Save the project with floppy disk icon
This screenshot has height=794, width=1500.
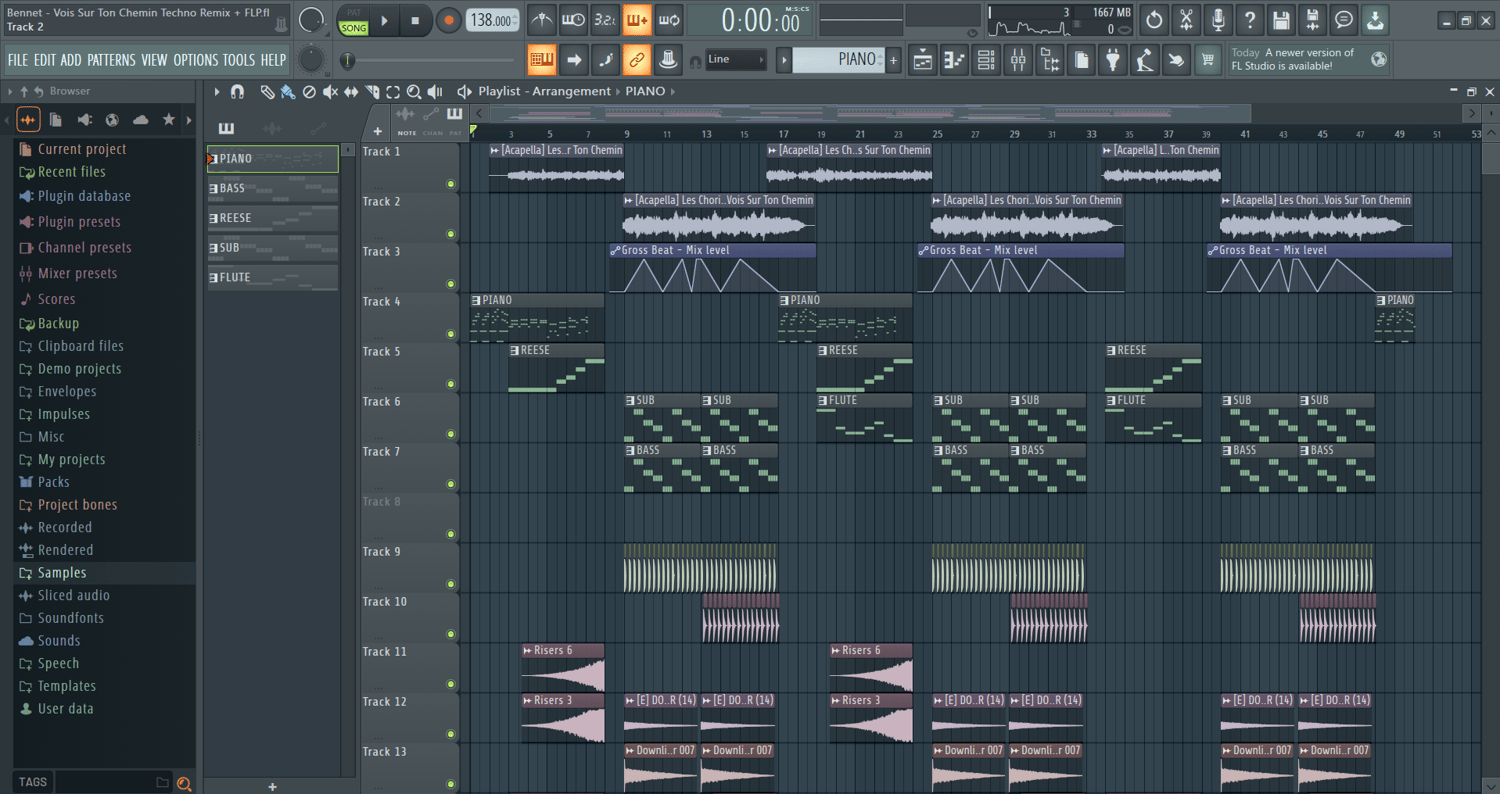point(1281,19)
